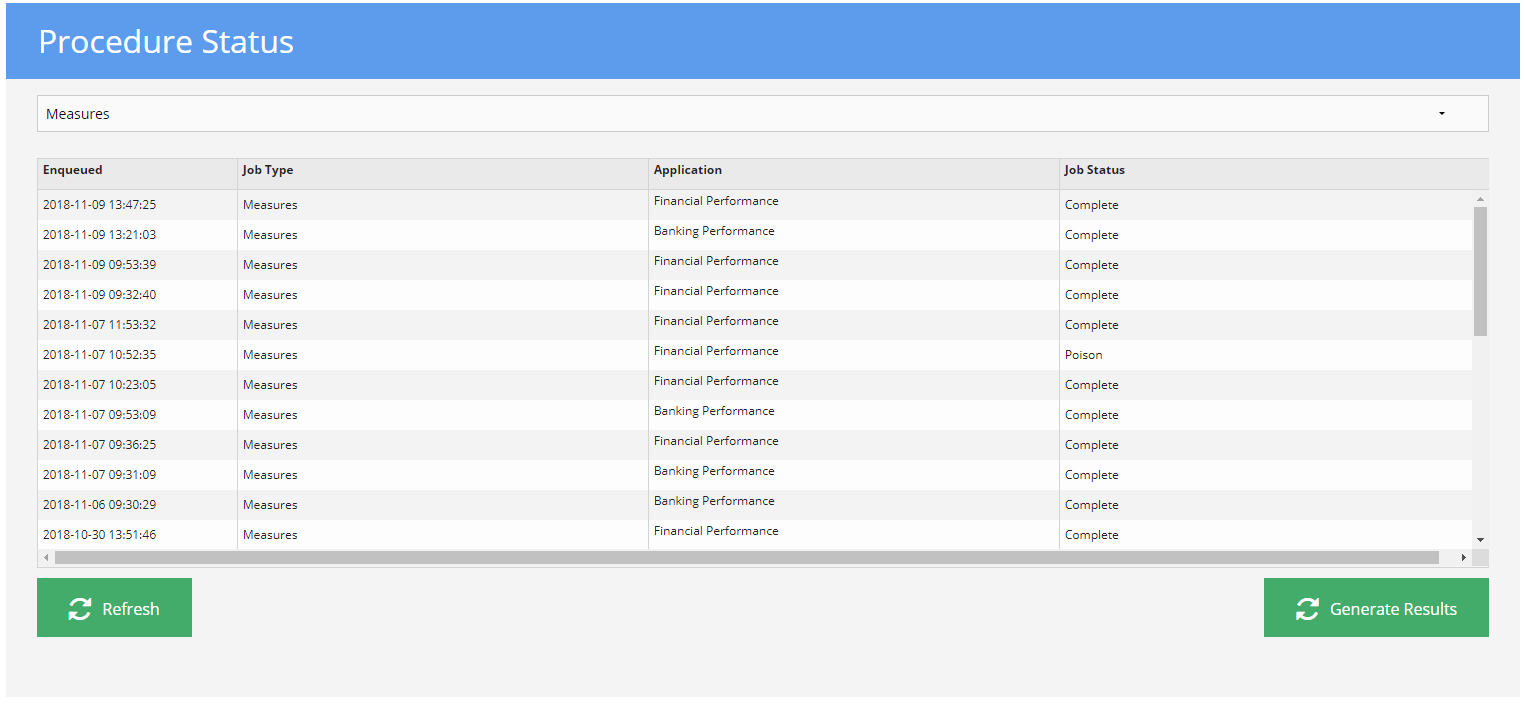Click Banking Performance in the 2018-11-06 09:30:29 row
1525x709 pixels.
click(714, 501)
